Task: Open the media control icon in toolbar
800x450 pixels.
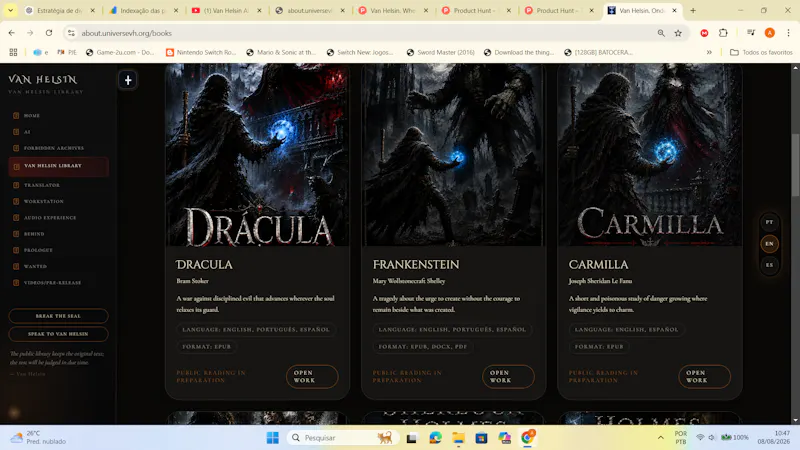Action: [751, 33]
